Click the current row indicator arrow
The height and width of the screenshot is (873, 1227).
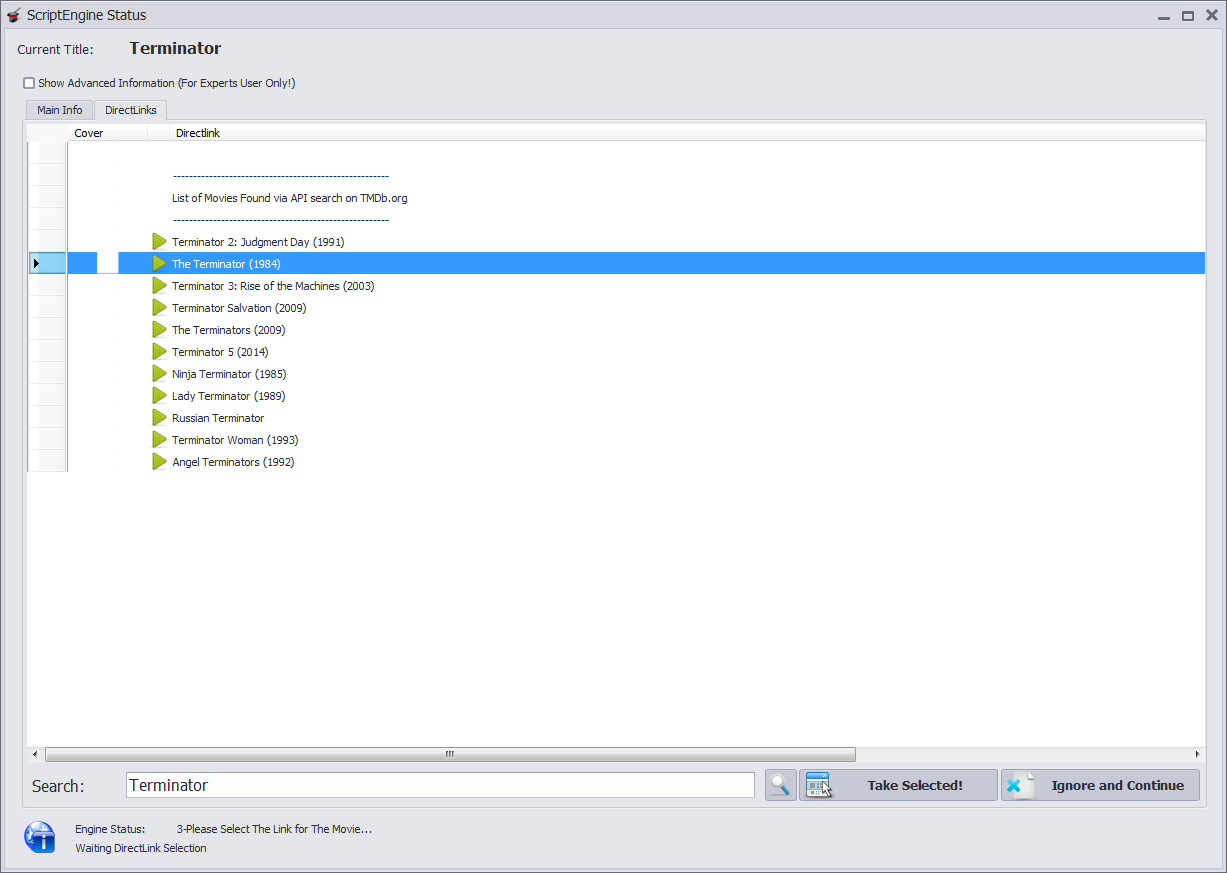coord(36,264)
